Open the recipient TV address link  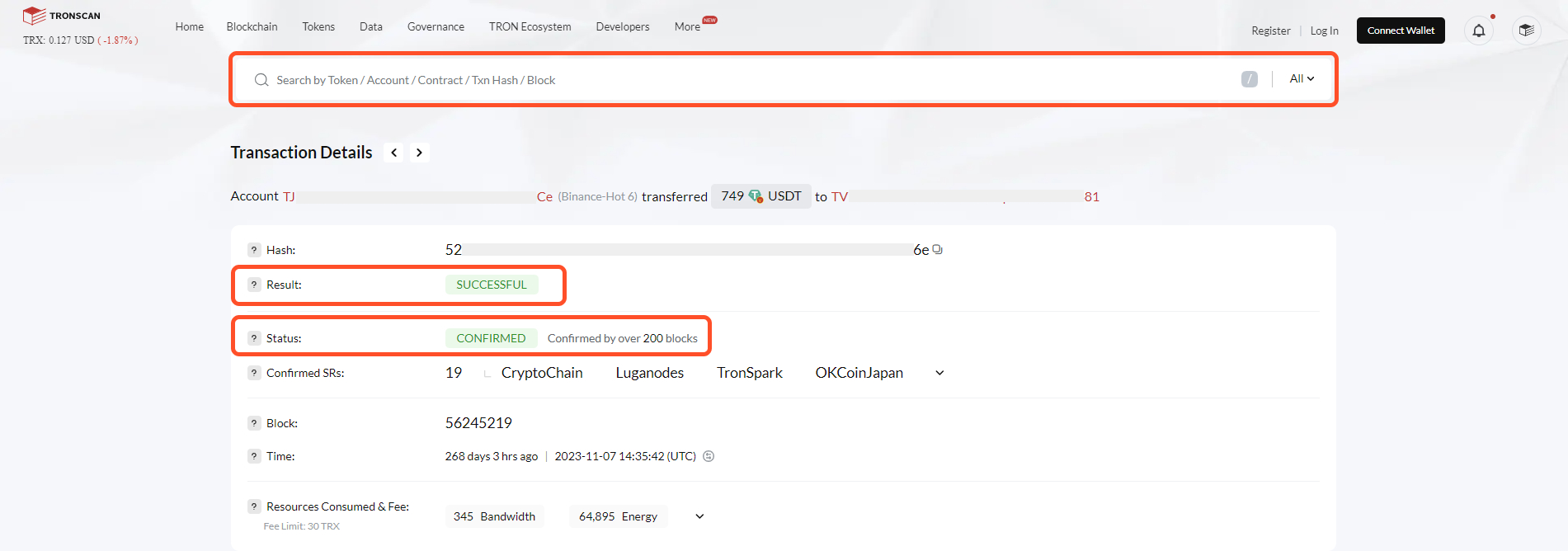tap(965, 196)
